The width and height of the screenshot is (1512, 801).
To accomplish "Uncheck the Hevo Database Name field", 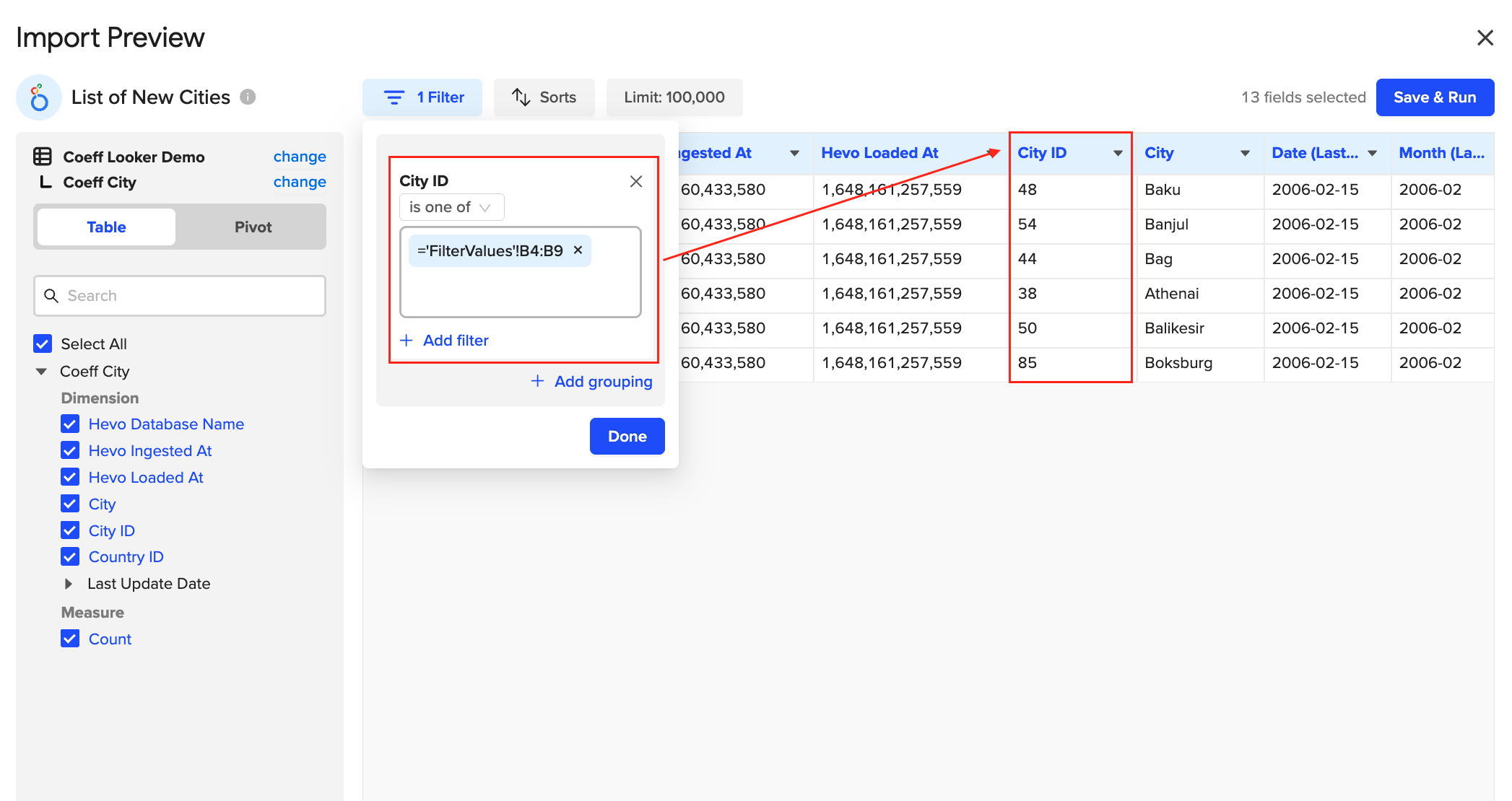I will (70, 424).
